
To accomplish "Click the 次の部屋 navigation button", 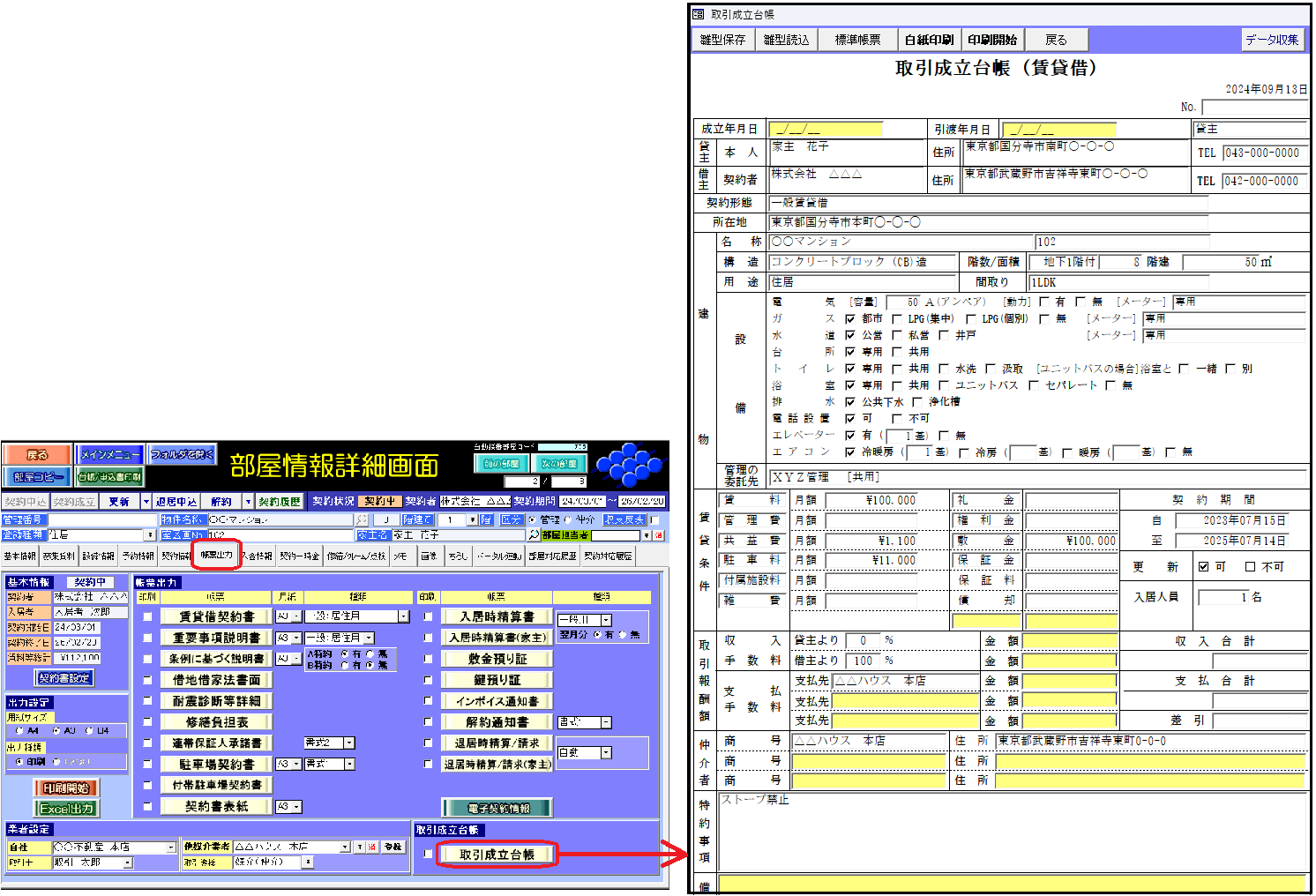I will 559,463.
